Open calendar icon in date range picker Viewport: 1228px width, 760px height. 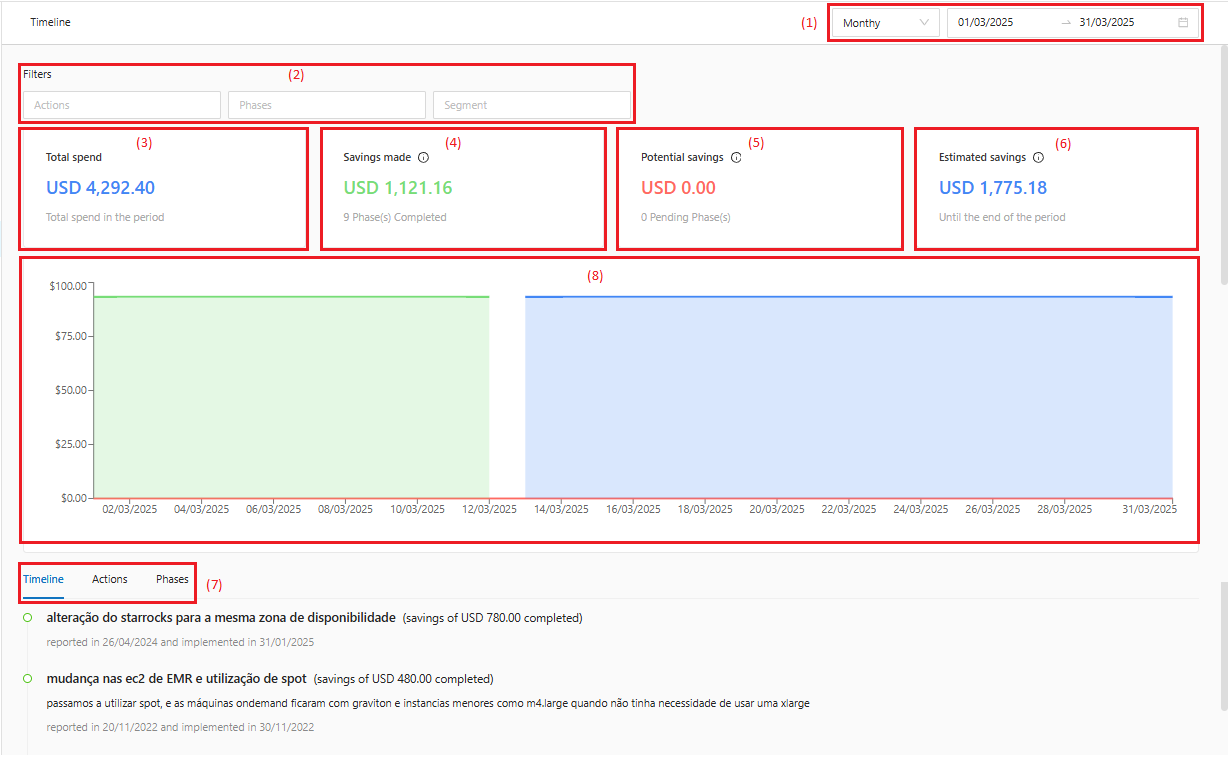tap(1183, 23)
